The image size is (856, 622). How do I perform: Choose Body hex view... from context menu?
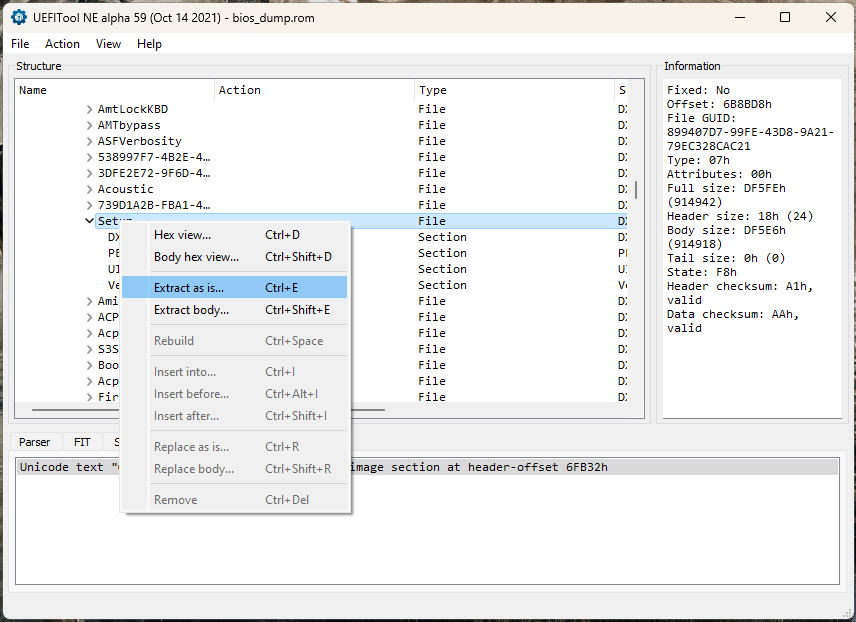click(x=235, y=257)
